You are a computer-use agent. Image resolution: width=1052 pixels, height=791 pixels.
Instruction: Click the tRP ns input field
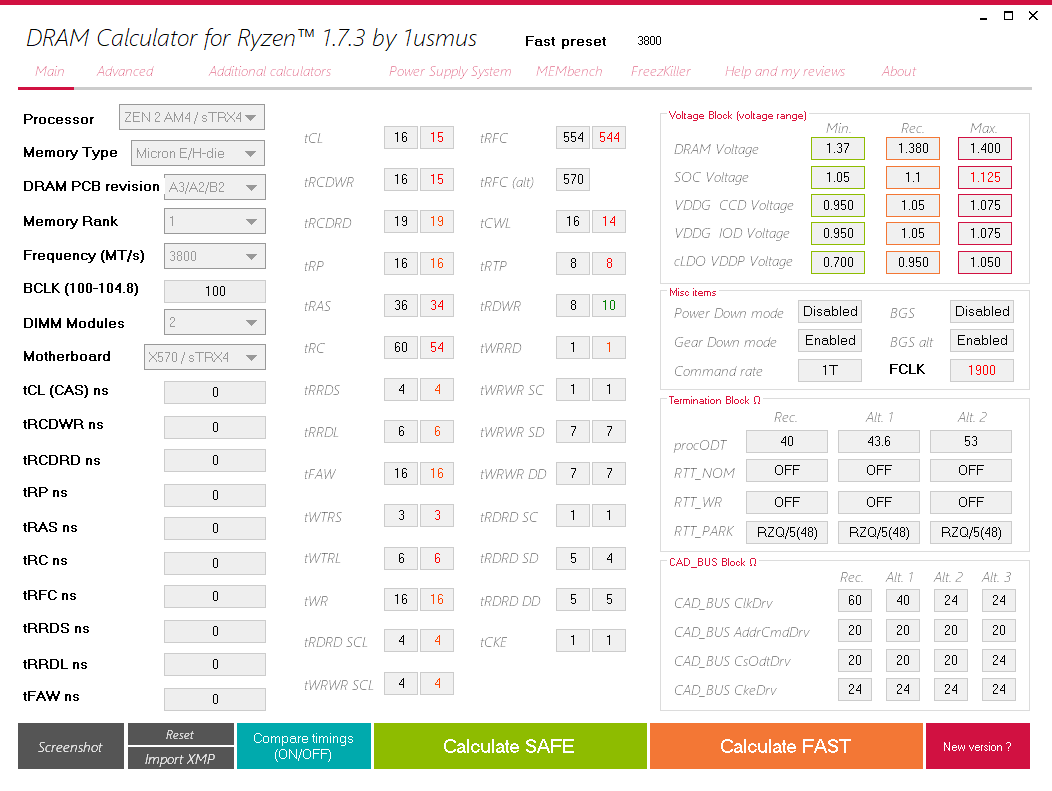(x=215, y=495)
